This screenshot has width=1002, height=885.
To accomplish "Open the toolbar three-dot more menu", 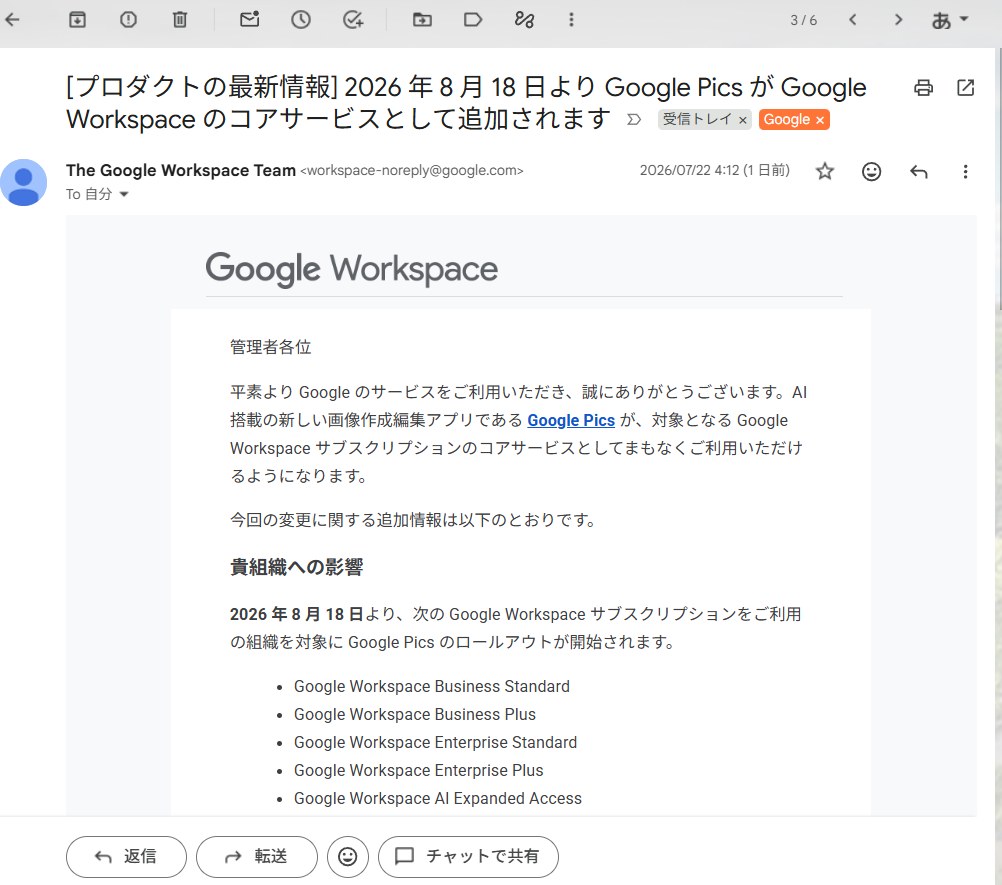I will [571, 20].
